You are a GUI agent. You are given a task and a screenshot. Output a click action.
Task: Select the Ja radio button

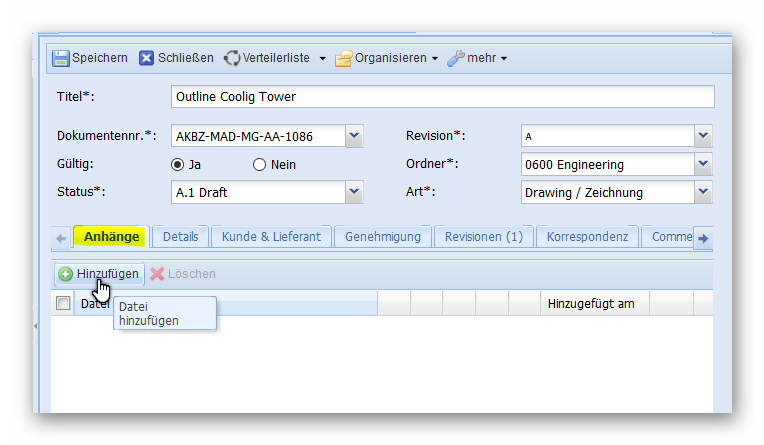(x=178, y=165)
